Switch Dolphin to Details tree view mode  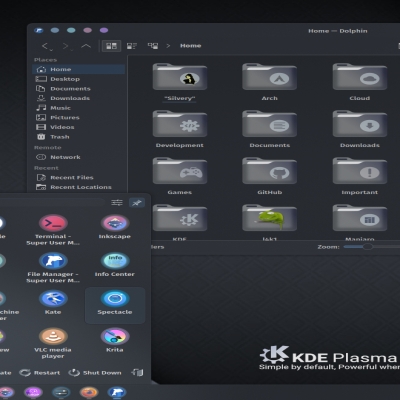pos(153,46)
